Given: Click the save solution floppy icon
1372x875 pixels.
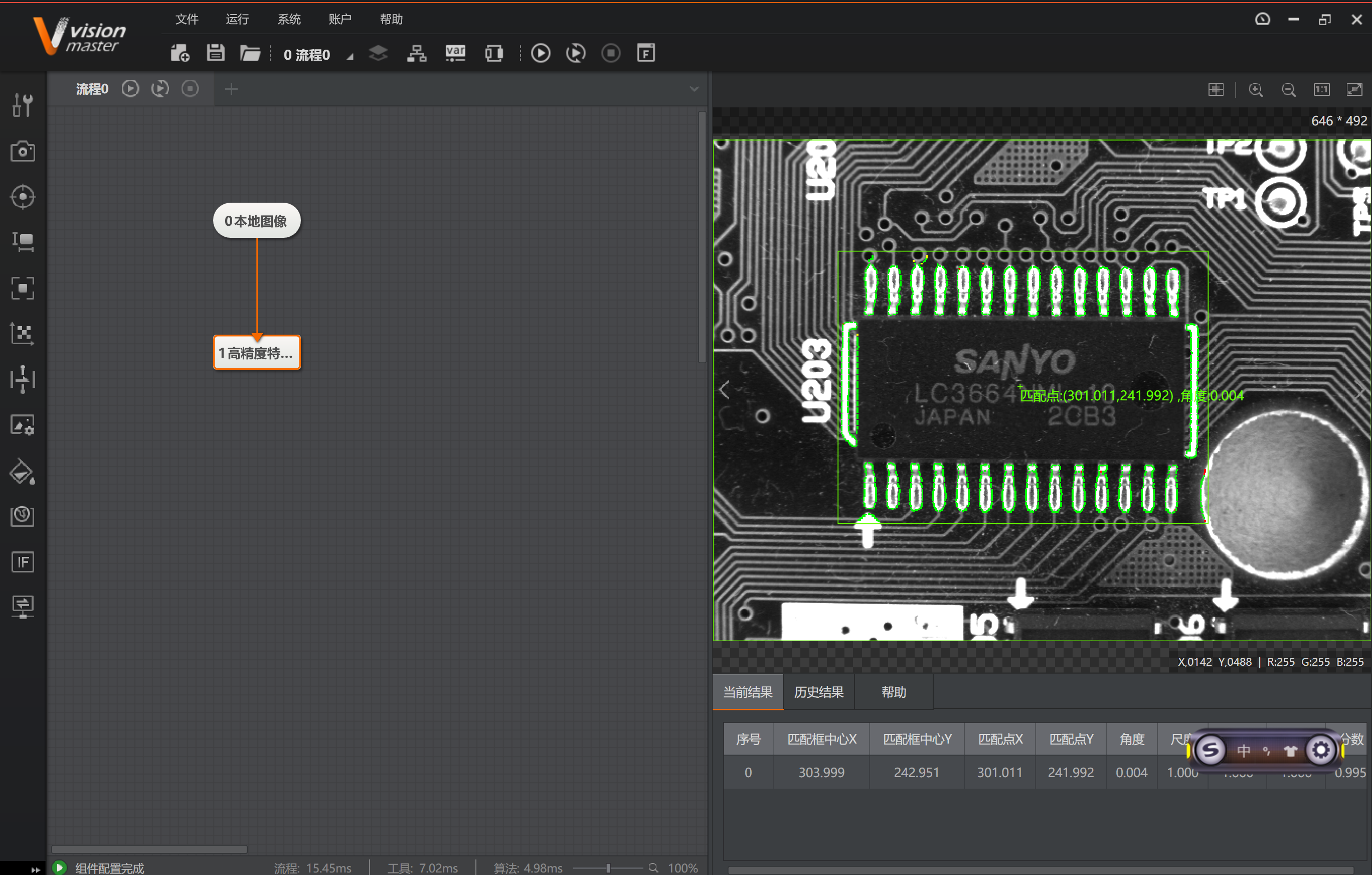Looking at the screenshot, I should 215,54.
